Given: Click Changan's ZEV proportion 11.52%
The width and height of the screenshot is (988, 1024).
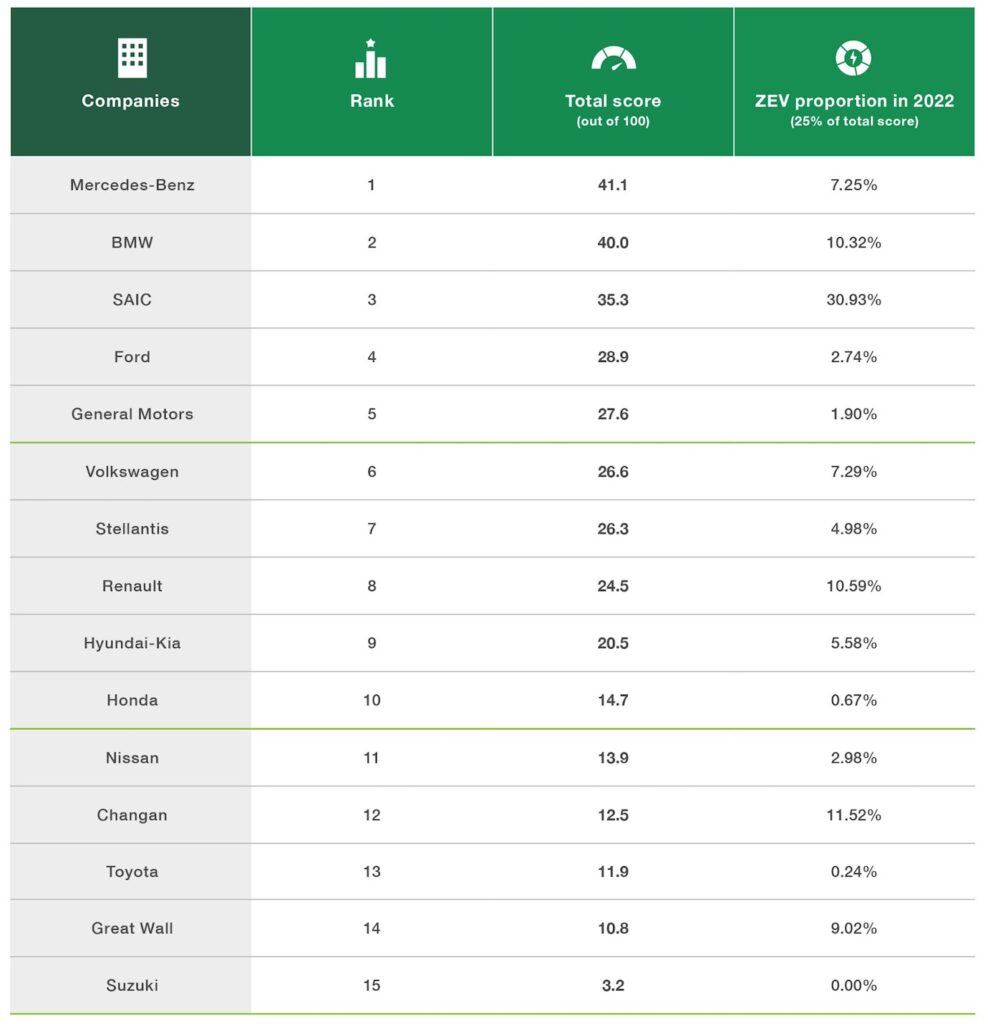Looking at the screenshot, I should point(854,815).
